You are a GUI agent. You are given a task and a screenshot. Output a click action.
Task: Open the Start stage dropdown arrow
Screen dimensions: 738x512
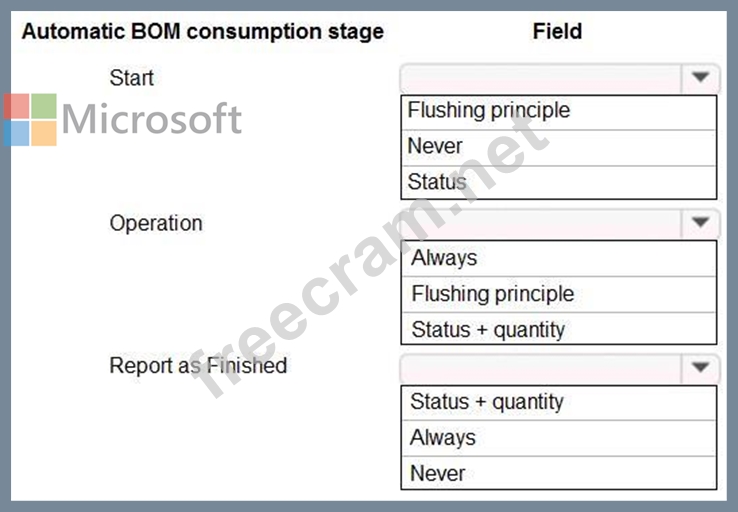pyautogui.click(x=700, y=77)
